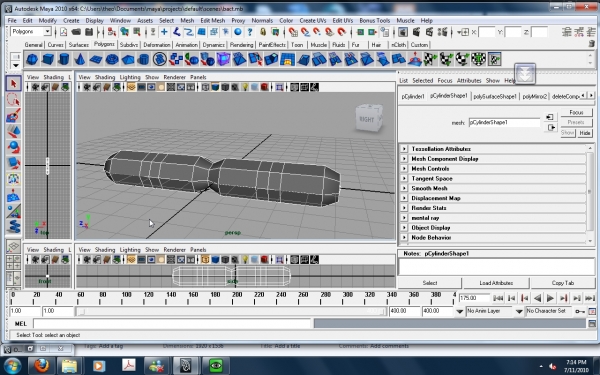Click the Select button below Notes
This screenshot has width=600, height=375.
(x=430, y=283)
